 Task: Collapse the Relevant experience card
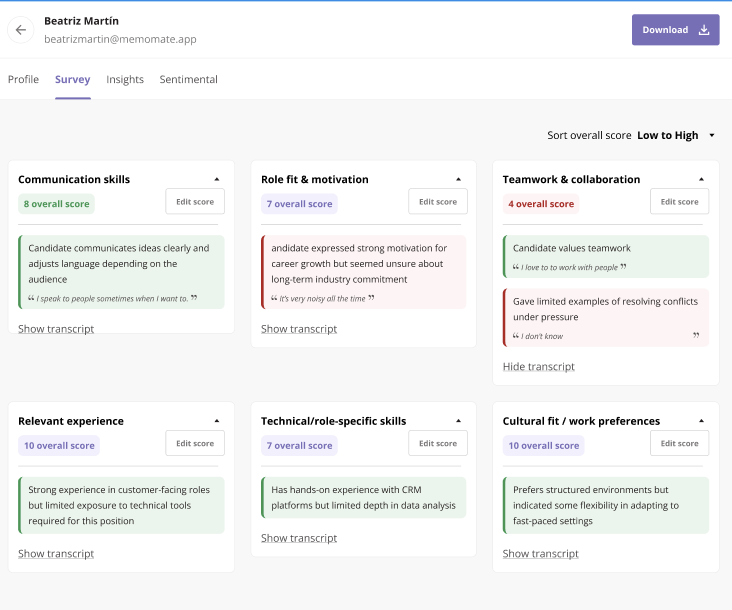pos(216,422)
